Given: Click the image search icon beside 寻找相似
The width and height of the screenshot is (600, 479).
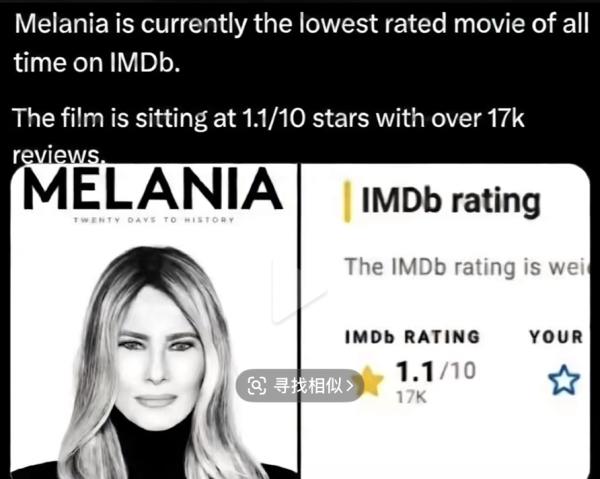Looking at the screenshot, I should [x=257, y=385].
